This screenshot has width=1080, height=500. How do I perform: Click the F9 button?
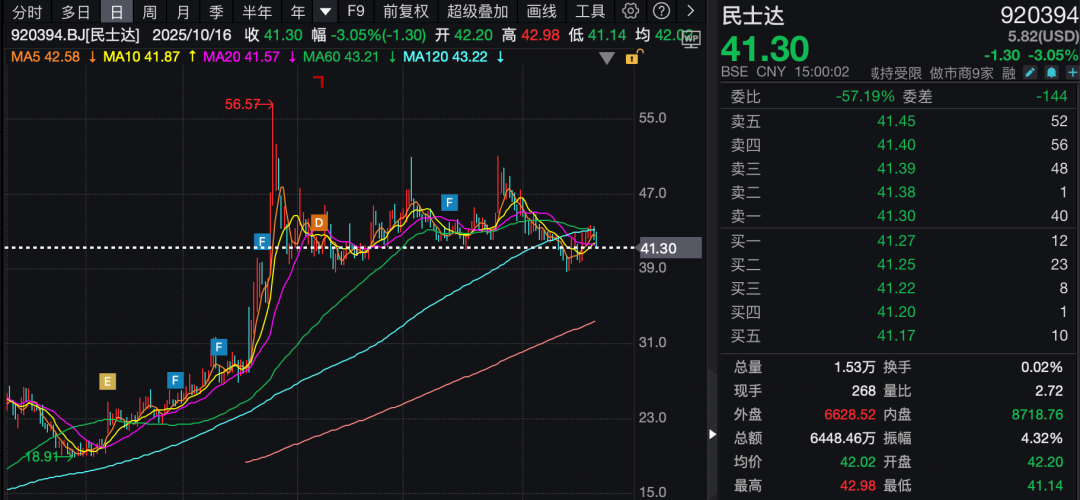[x=355, y=12]
